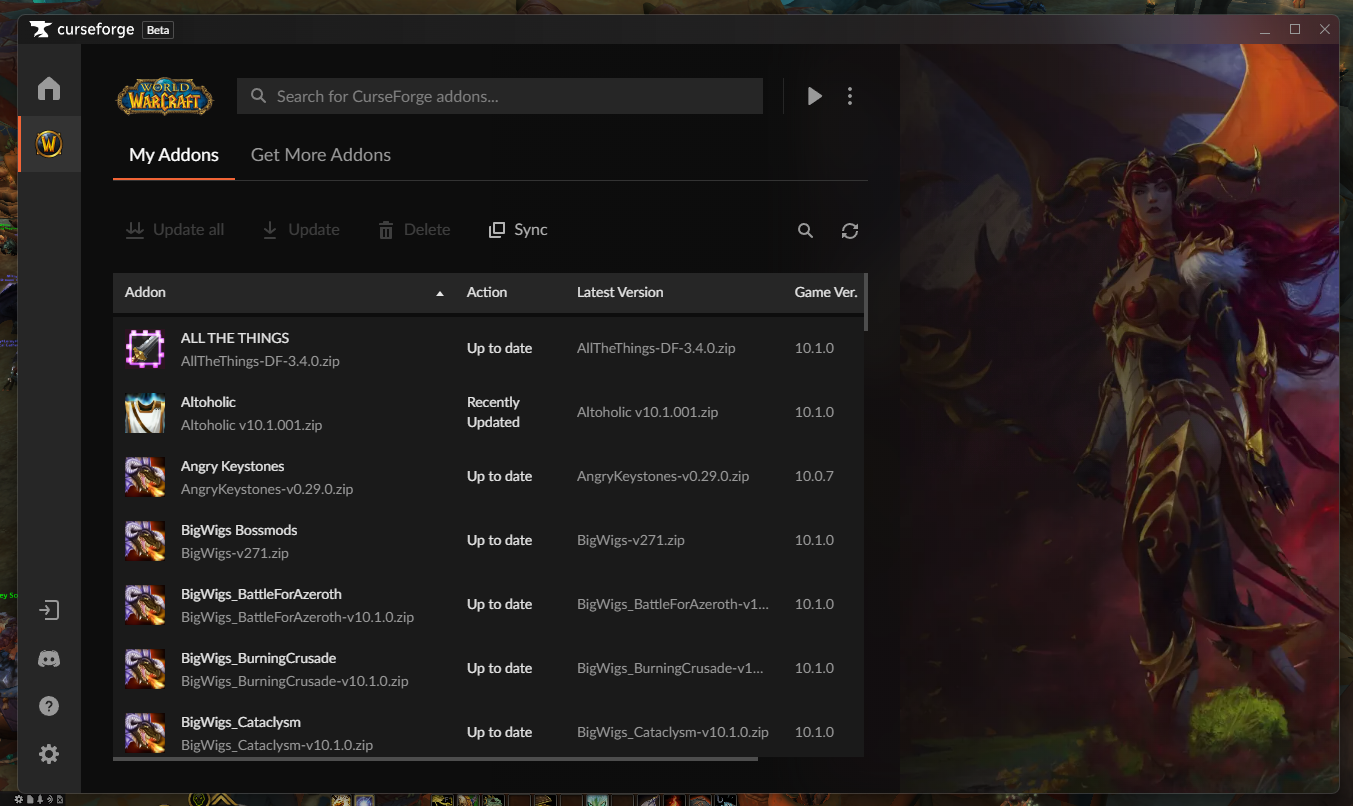This screenshot has height=806, width=1353.
Task: Click latest version AngryKeystones-v0.29.0.zip cell
Action: 663,476
